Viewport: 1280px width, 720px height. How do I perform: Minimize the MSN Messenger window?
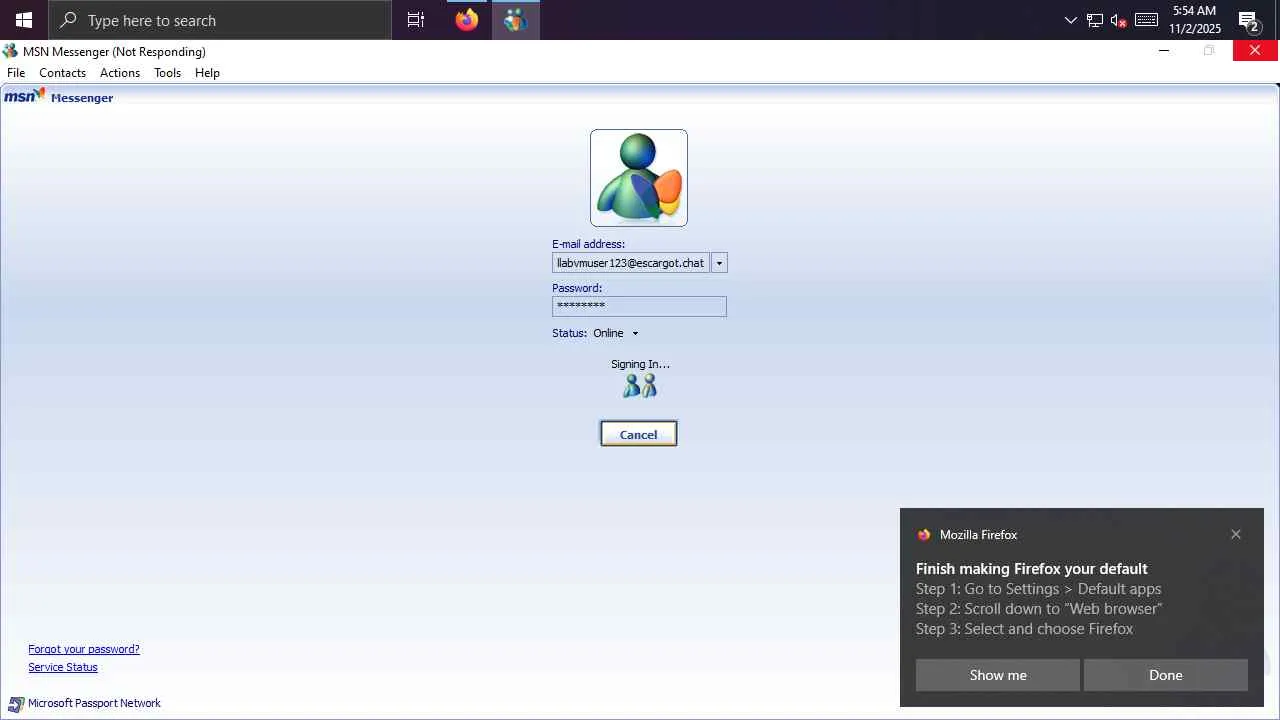[1164, 51]
